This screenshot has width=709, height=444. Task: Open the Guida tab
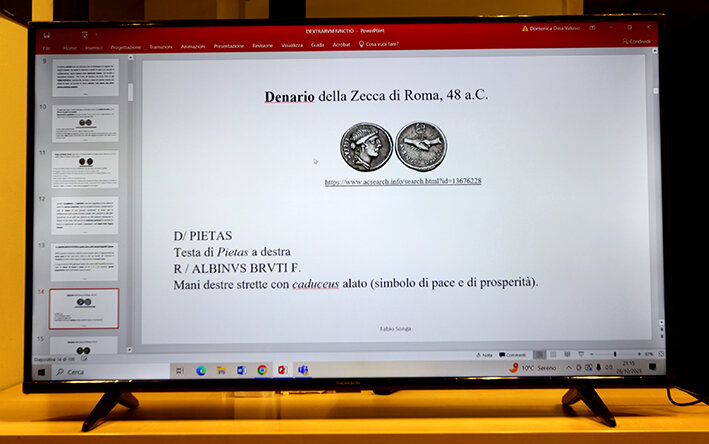317,44
